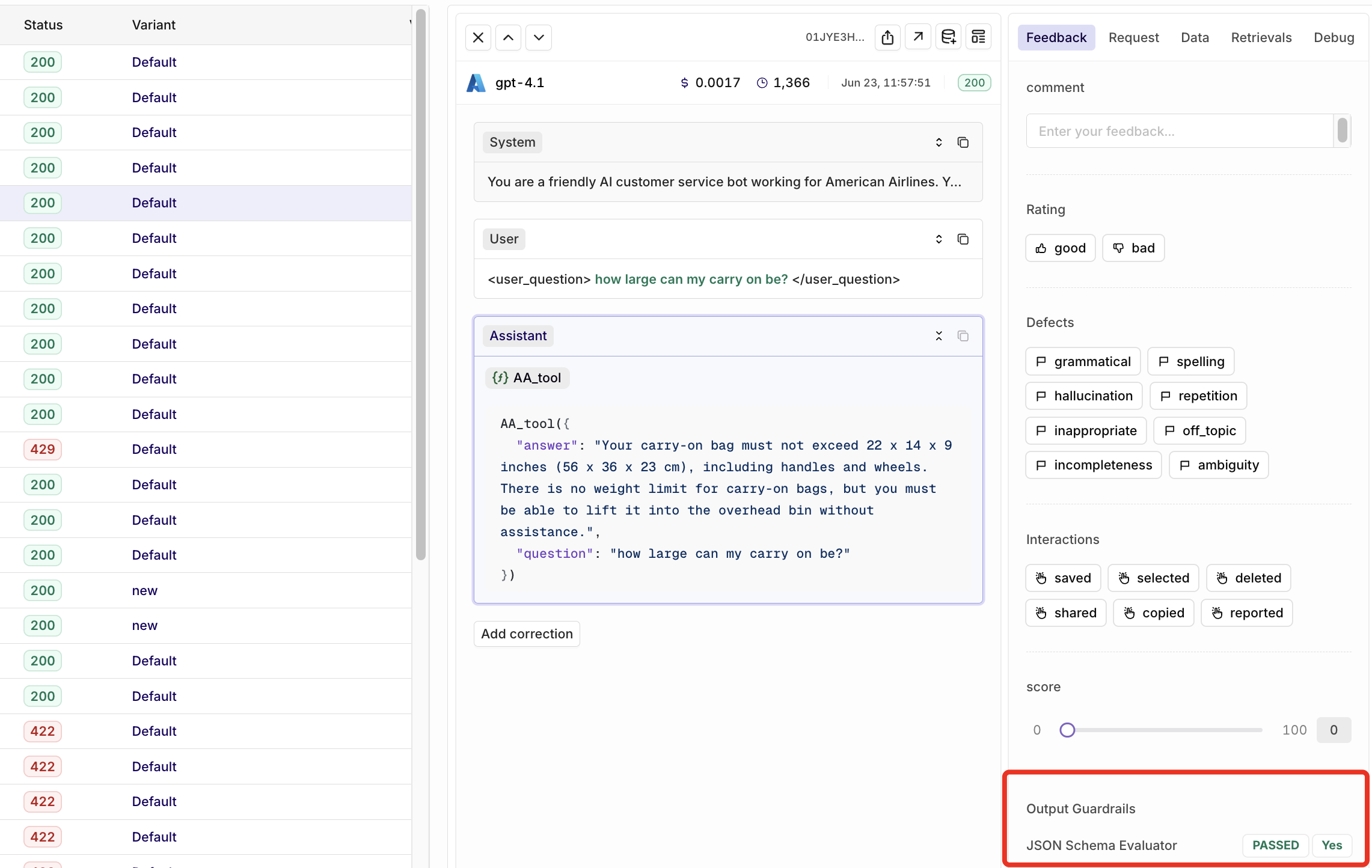Collapse the Assistant message block

click(x=939, y=336)
